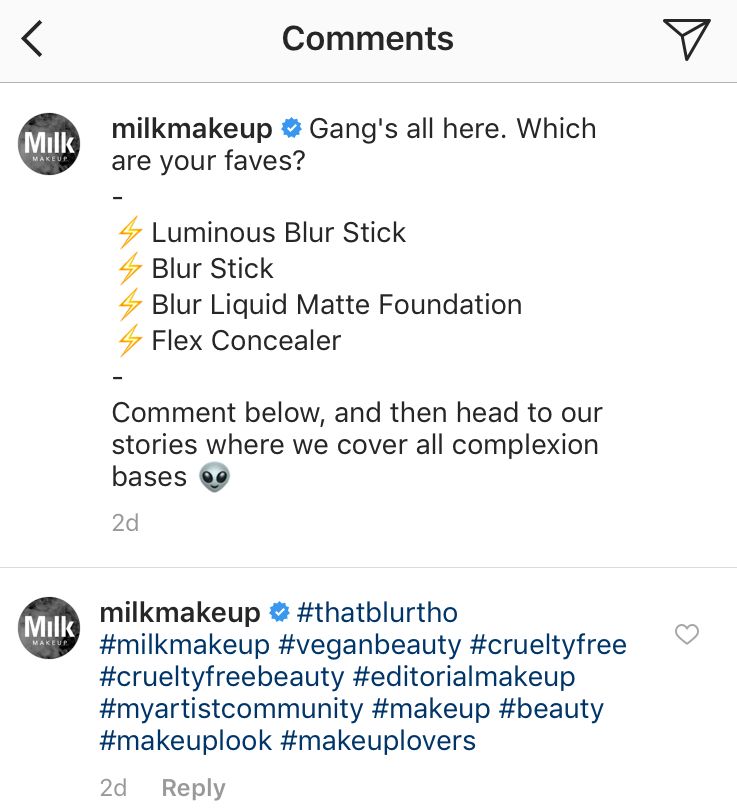Open milkmakeup username in the caption
The height and width of the screenshot is (808, 737).
[x=192, y=129]
